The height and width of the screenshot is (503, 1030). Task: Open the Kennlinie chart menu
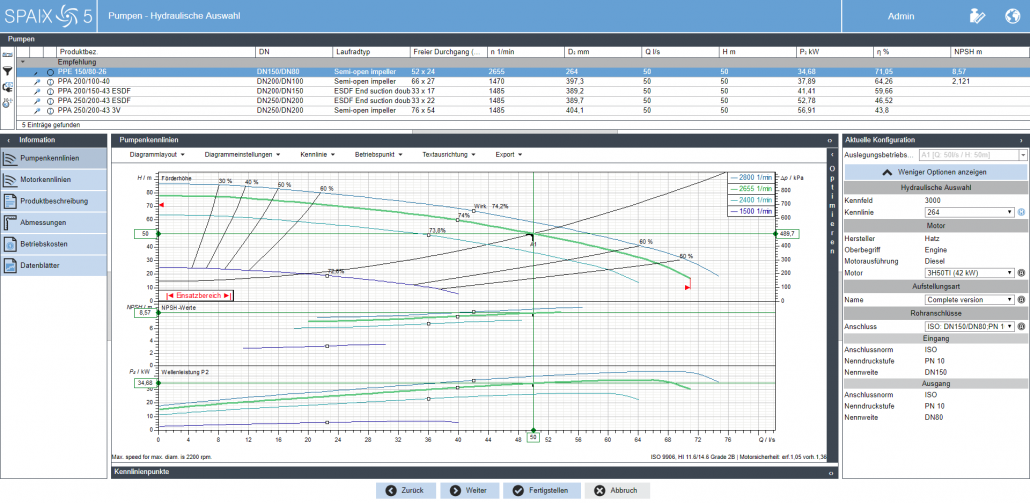point(318,155)
